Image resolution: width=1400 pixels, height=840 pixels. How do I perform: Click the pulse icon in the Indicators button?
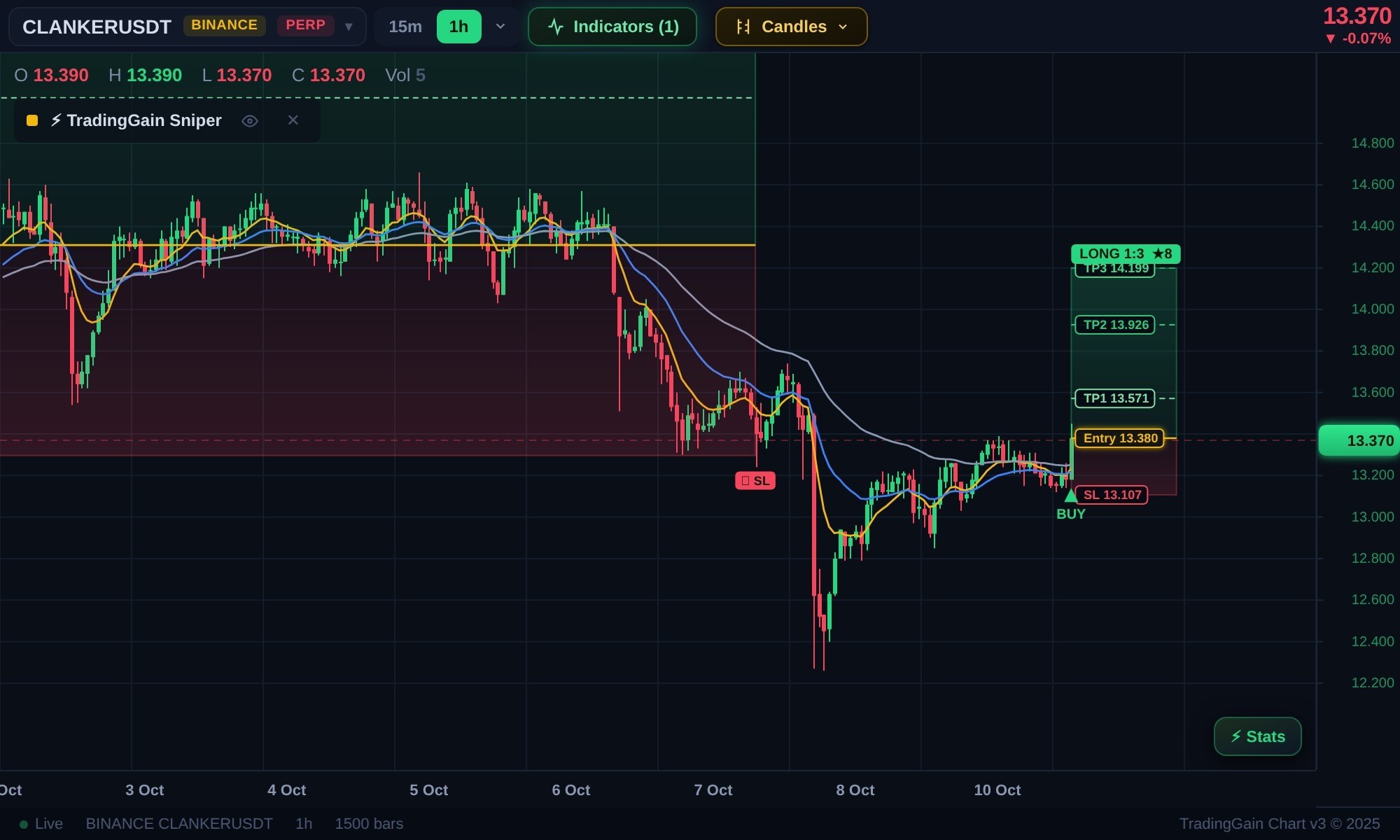(556, 27)
